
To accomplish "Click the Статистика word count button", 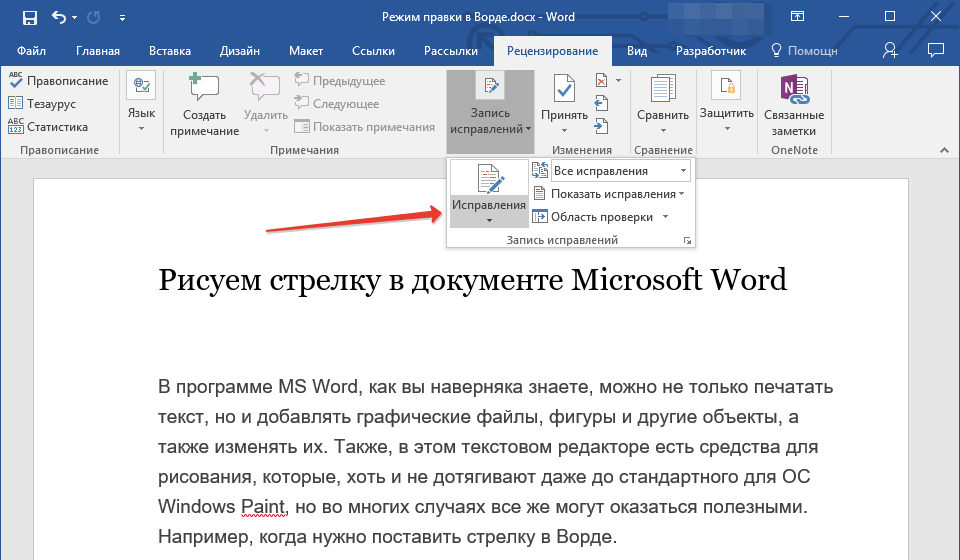I will tap(57, 127).
